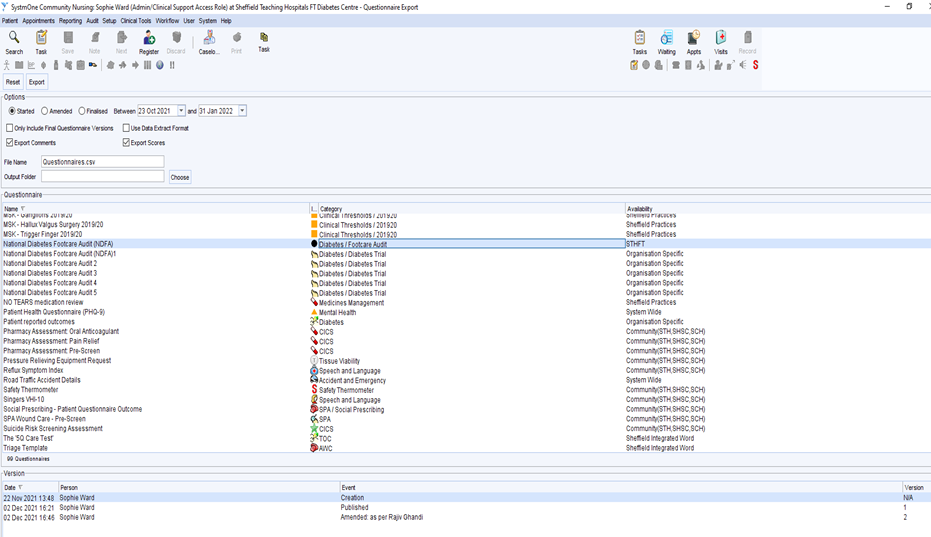Screen dimensions: 931x537
Task: Click the red S icon
Action: 756,65
